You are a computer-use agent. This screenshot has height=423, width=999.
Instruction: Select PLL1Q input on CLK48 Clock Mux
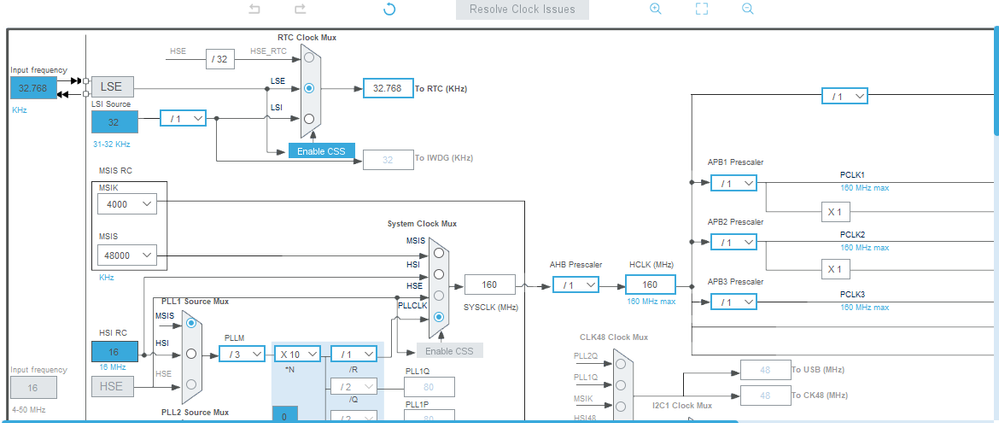click(x=621, y=385)
